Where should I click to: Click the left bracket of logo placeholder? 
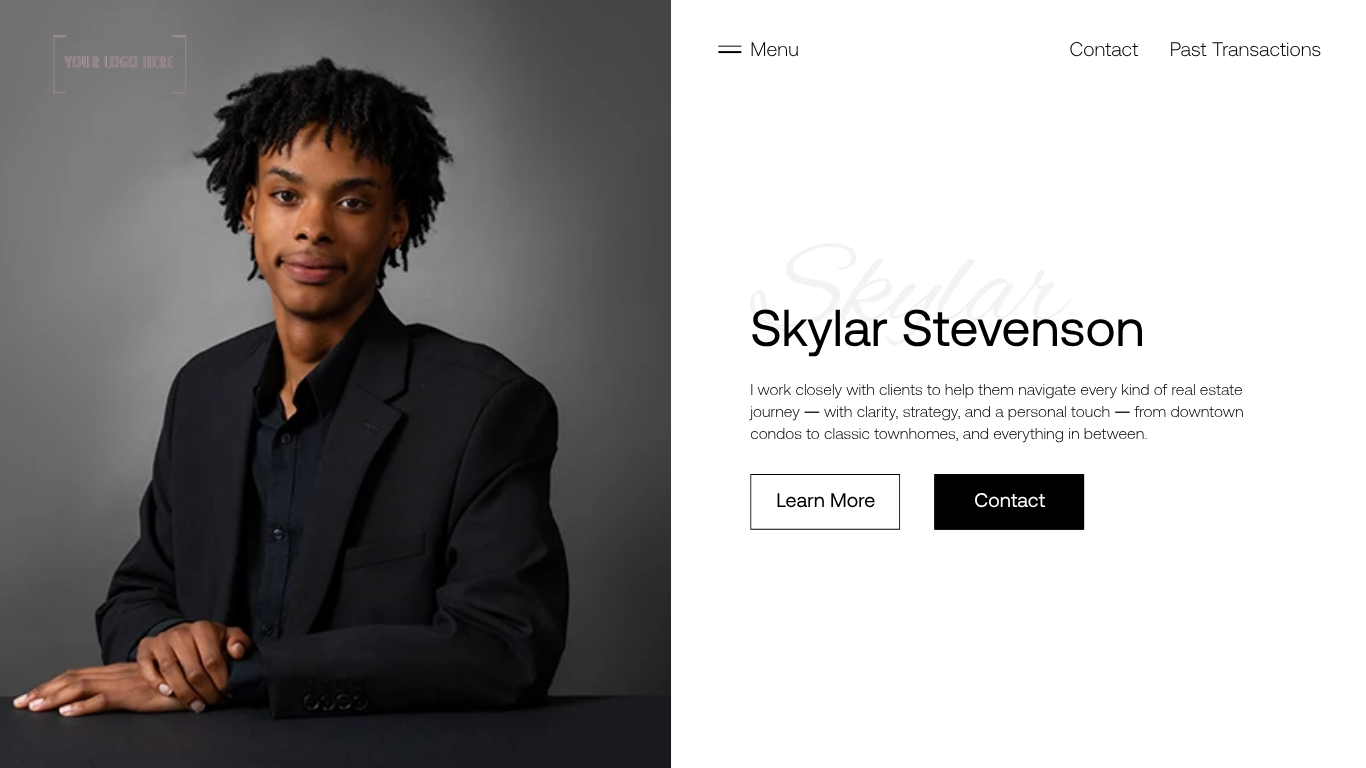(x=58, y=64)
